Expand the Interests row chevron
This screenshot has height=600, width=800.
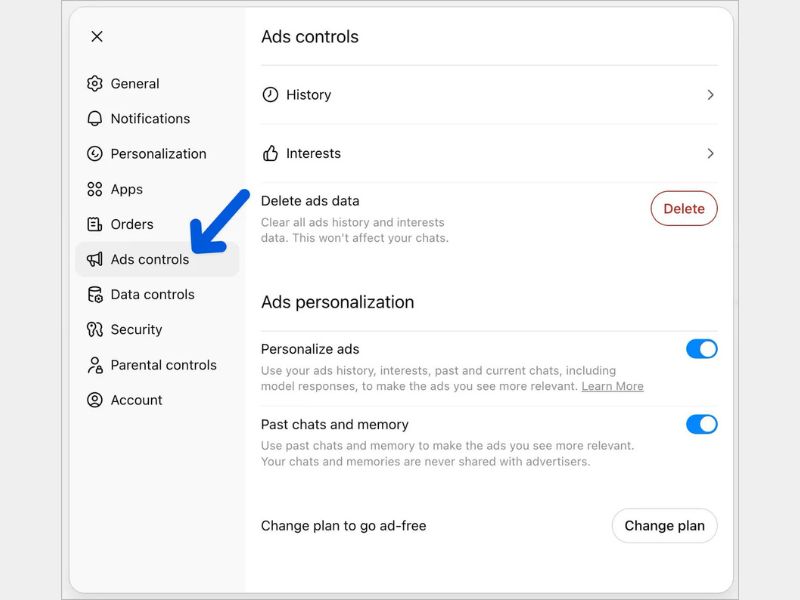click(710, 154)
